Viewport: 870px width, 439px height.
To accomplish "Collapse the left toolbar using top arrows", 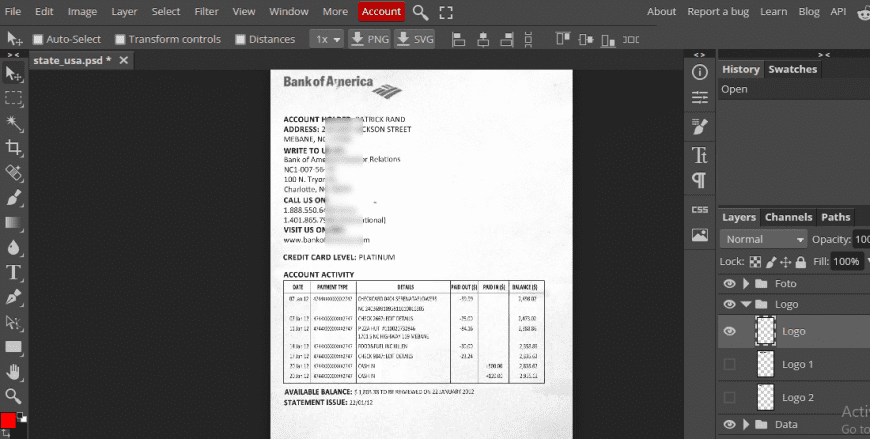I will pyautogui.click(x=13, y=54).
